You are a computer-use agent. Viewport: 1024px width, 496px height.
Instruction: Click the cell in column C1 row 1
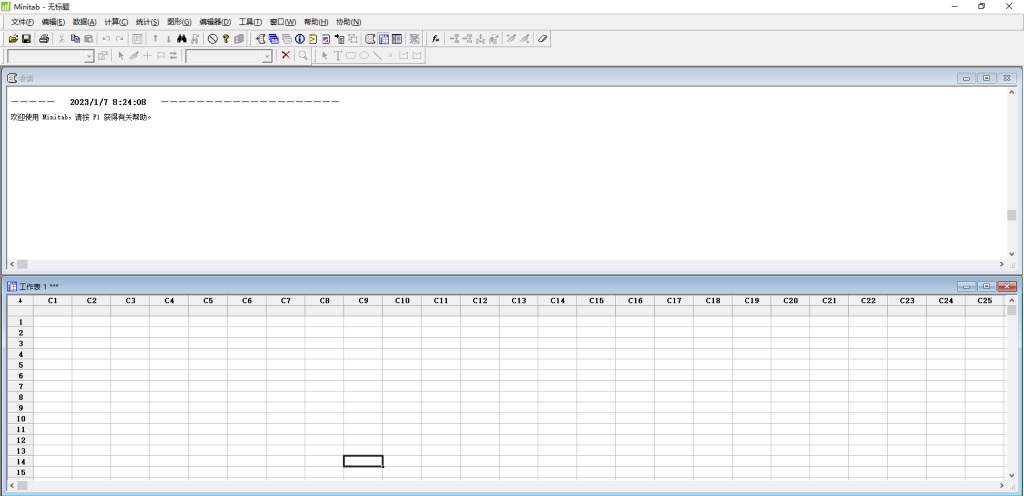pos(52,322)
